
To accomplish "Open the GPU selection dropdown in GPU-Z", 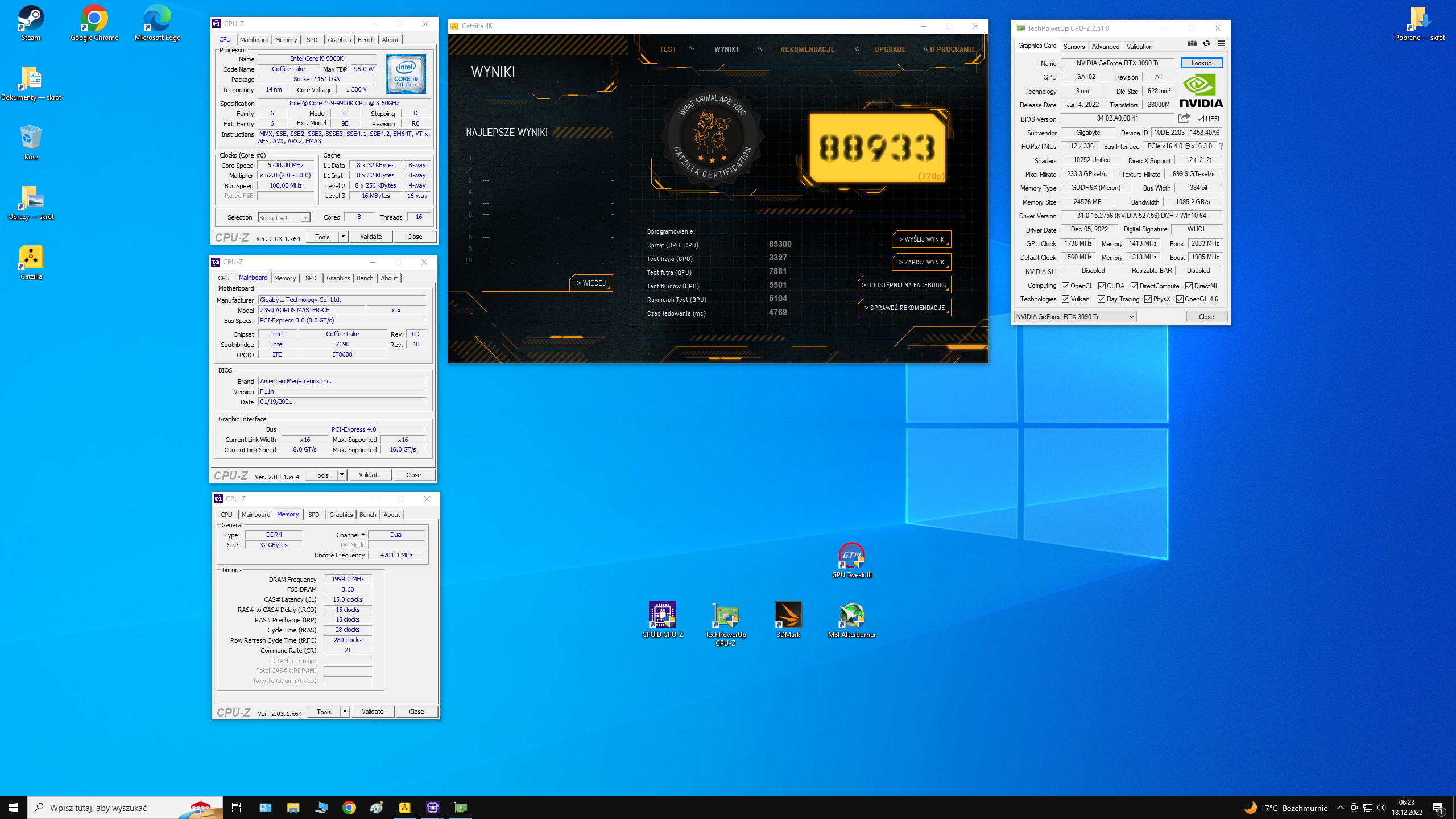I will tap(1075, 317).
